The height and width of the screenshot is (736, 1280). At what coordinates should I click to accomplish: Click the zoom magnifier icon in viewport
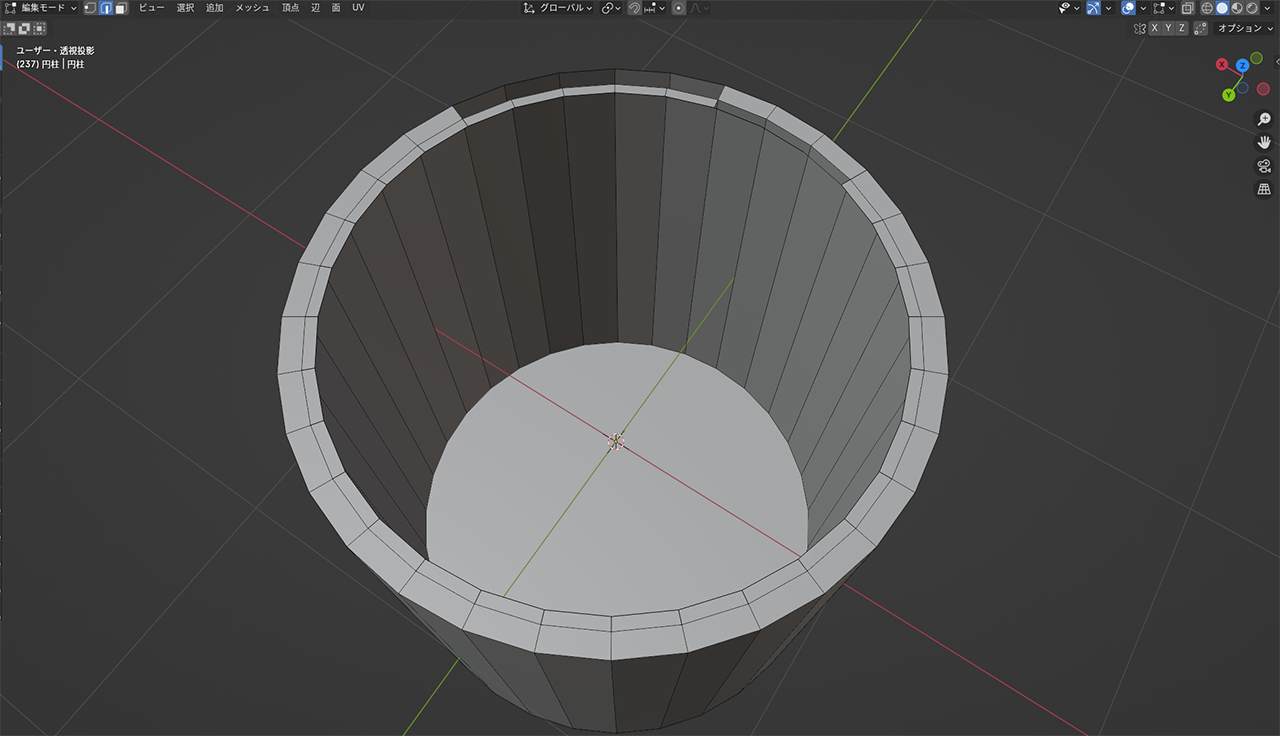click(x=1264, y=120)
